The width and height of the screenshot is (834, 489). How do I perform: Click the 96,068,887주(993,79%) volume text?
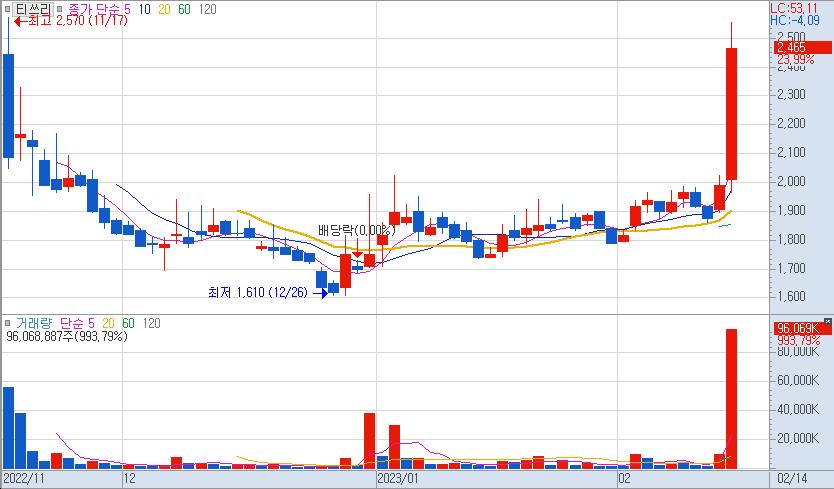(67, 336)
